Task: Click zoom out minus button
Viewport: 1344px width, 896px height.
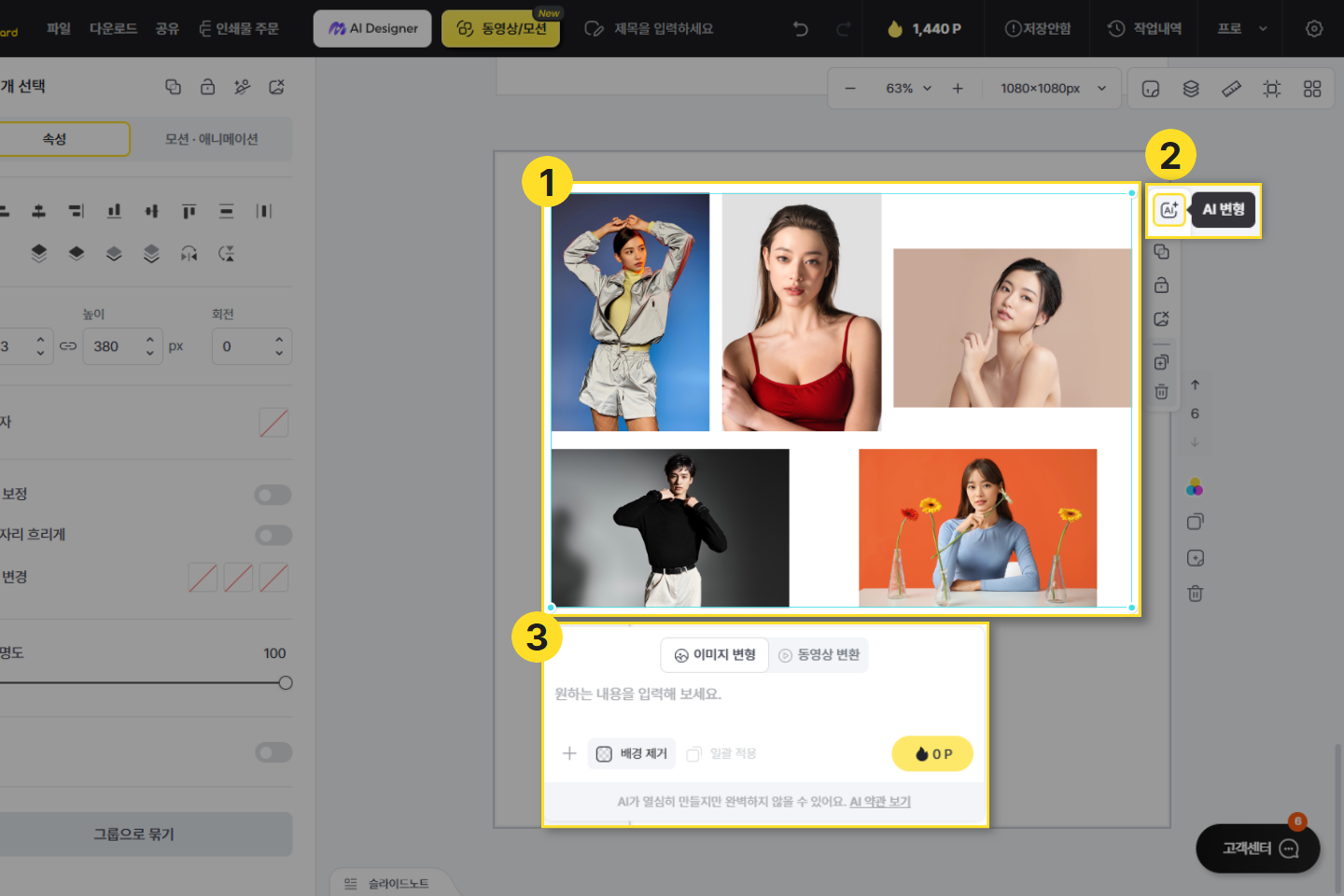Action: click(850, 89)
